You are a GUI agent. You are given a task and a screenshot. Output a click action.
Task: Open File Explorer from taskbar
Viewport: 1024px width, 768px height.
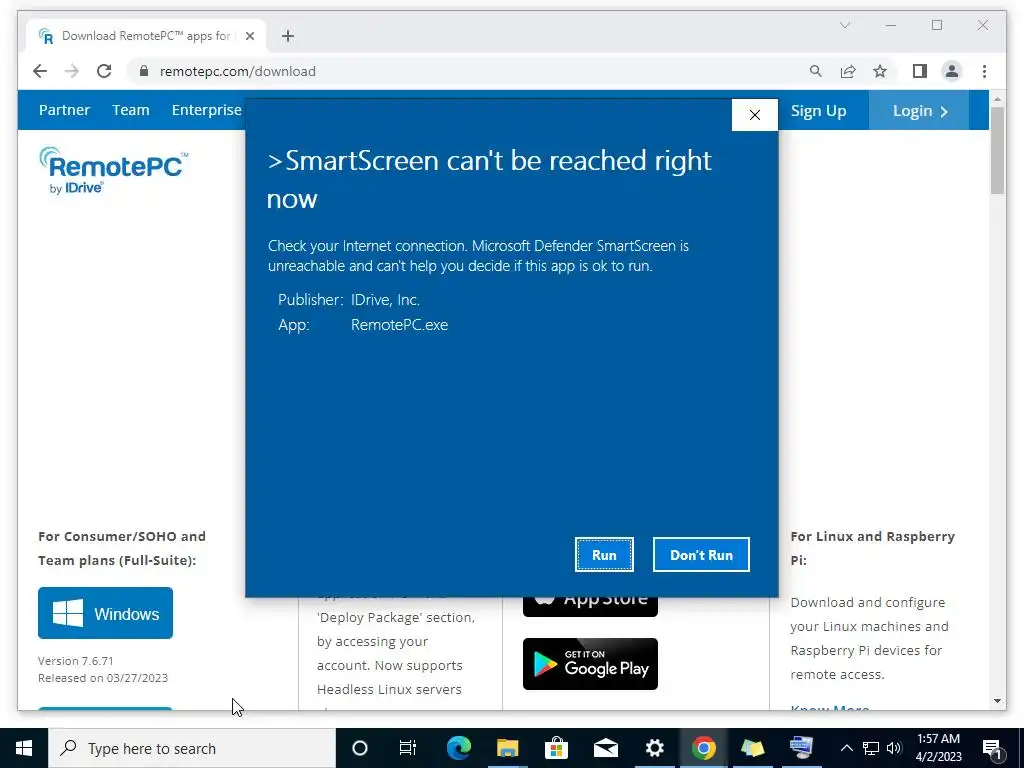tap(507, 748)
